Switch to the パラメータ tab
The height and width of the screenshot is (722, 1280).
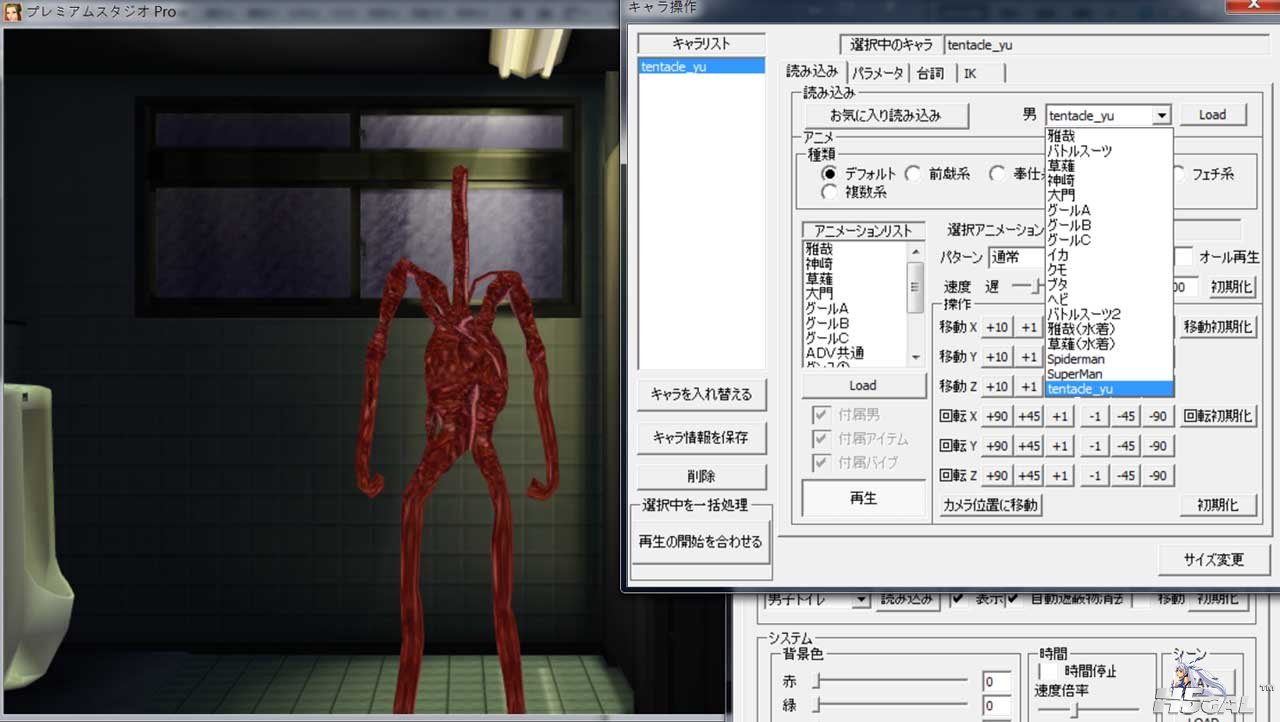(x=877, y=73)
